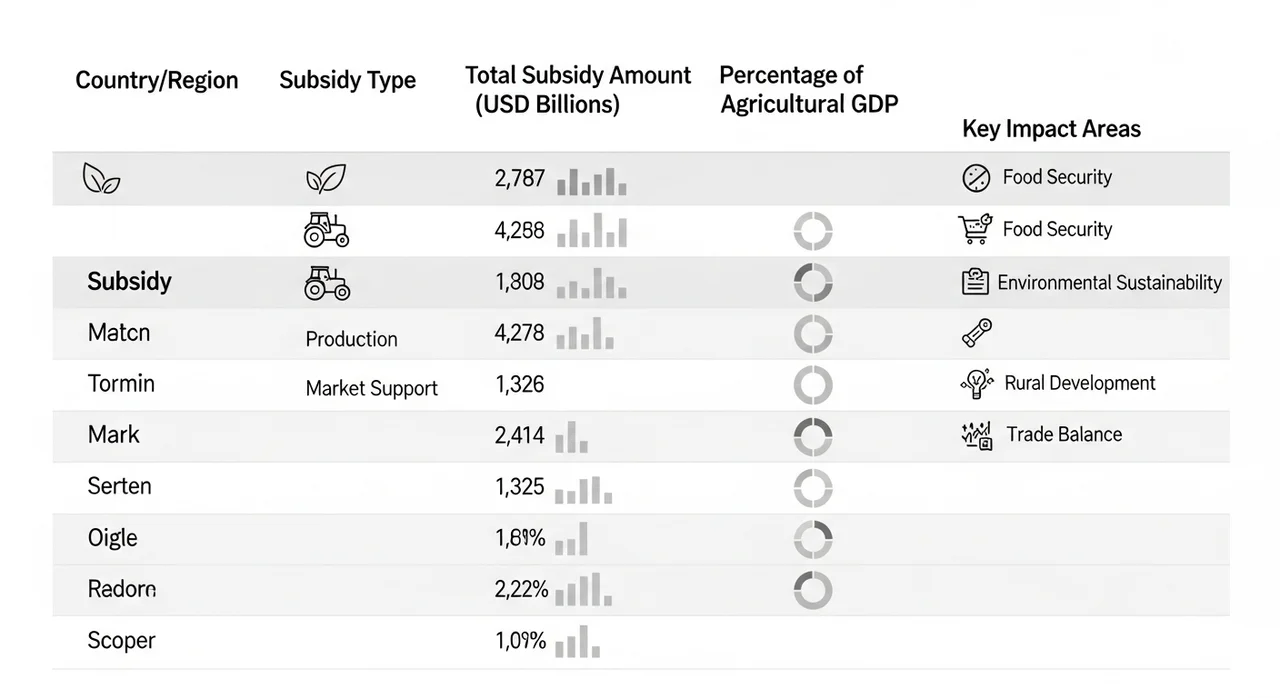Click the wrench icon in the Matcn row
The image size is (1280, 698).
point(976,333)
